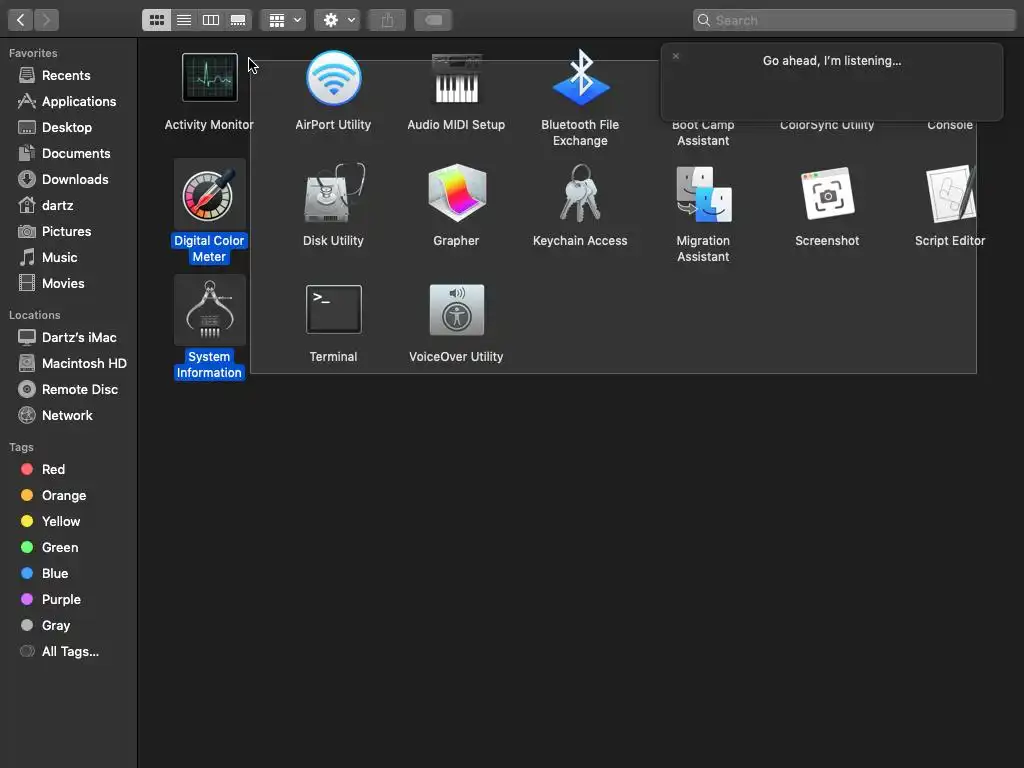Click the Locations section header
This screenshot has width=1024, height=768.
[x=35, y=315]
